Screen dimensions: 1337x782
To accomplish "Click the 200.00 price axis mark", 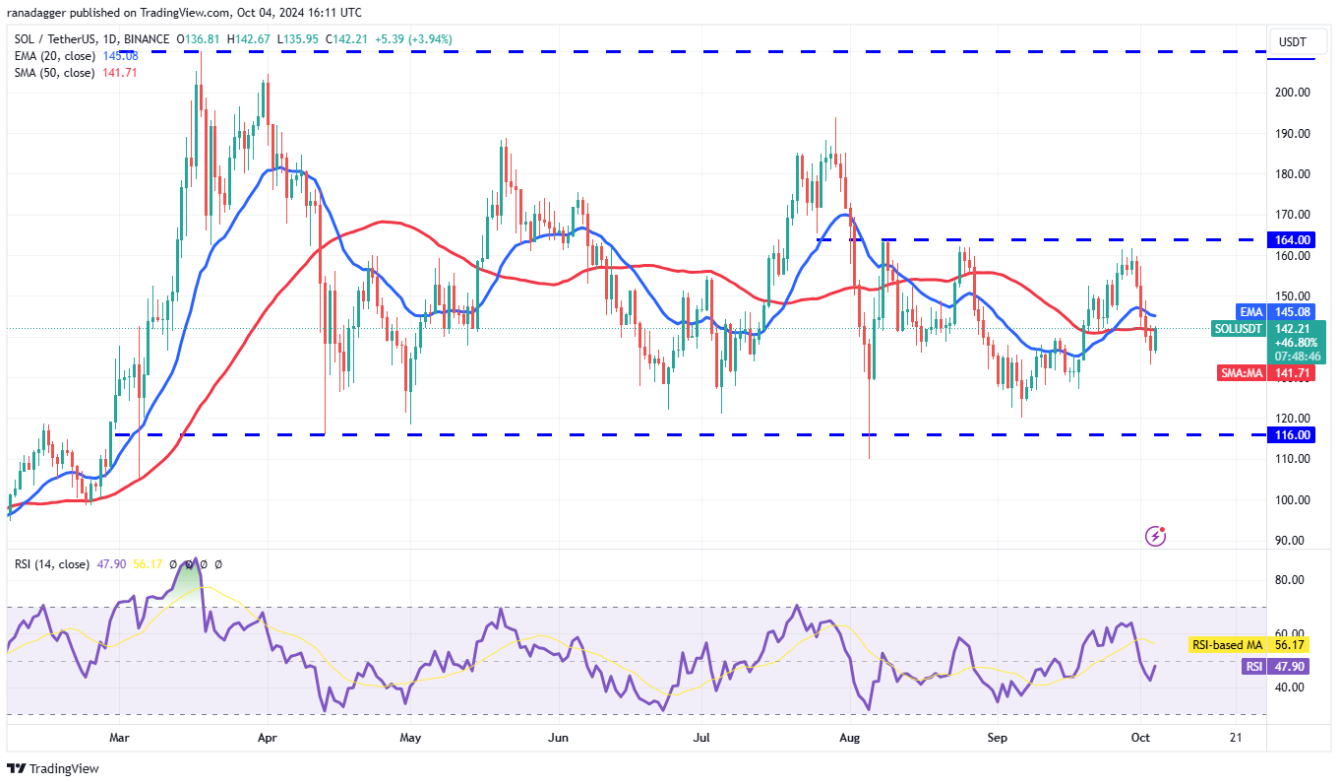I will pos(1293,92).
